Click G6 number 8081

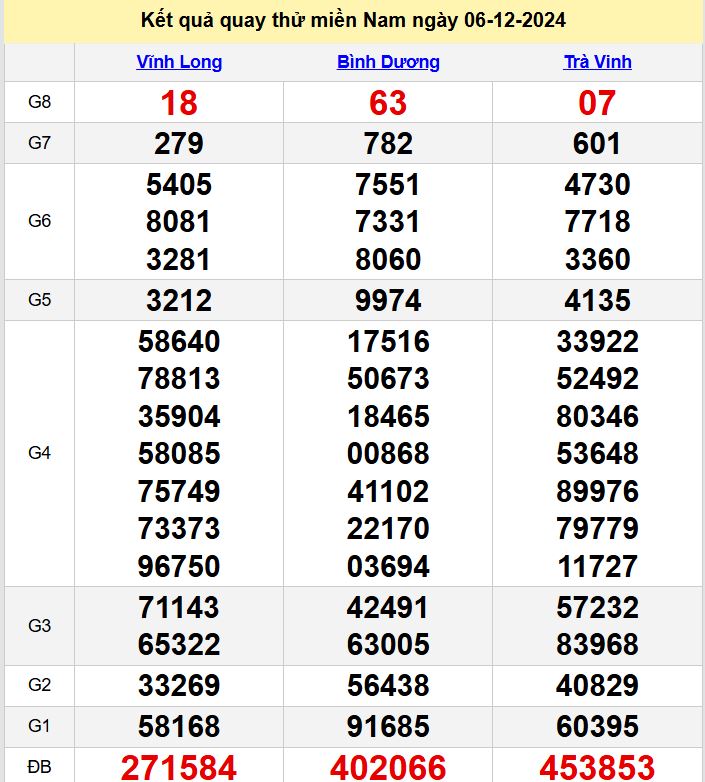[179, 221]
